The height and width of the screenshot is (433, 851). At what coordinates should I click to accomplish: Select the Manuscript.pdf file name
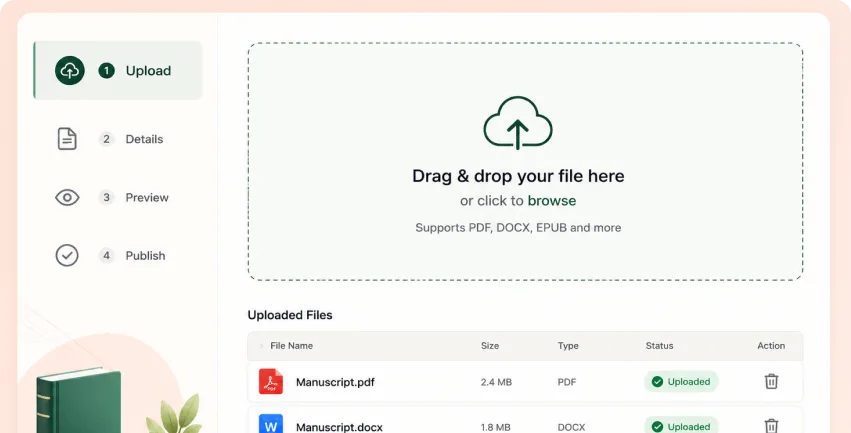335,382
